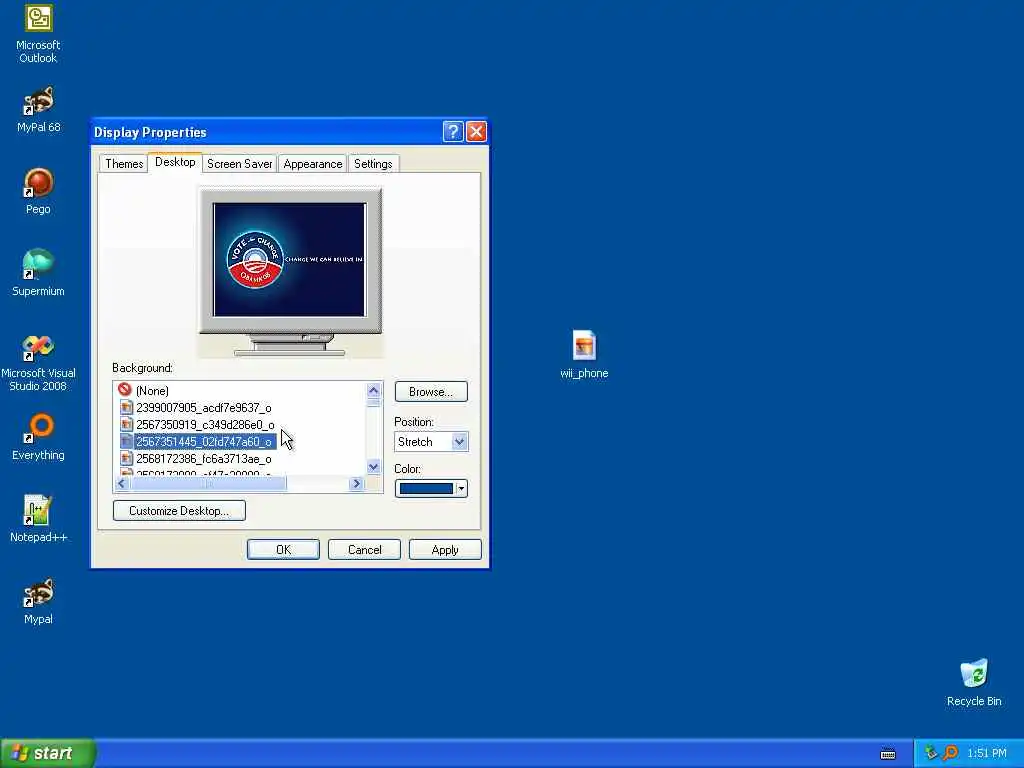Image resolution: width=1024 pixels, height=768 pixels.
Task: Switch to the Screen Saver tab
Action: tap(240, 164)
